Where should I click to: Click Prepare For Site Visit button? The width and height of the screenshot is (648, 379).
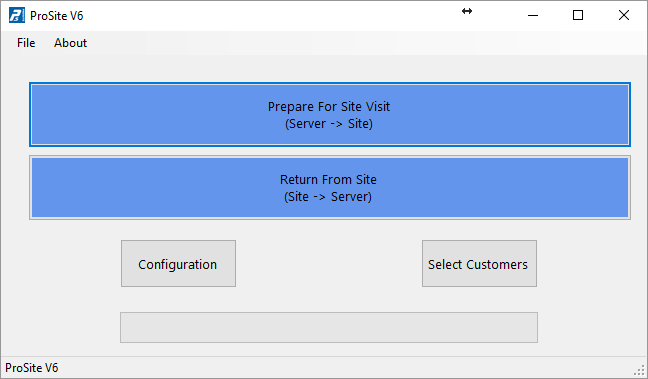330,115
